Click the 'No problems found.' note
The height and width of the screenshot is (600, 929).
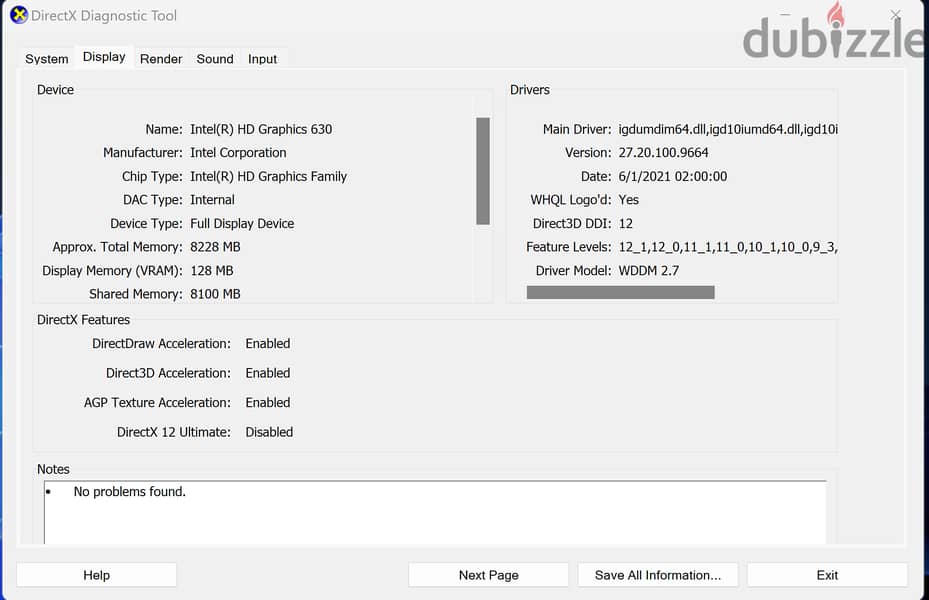point(130,492)
